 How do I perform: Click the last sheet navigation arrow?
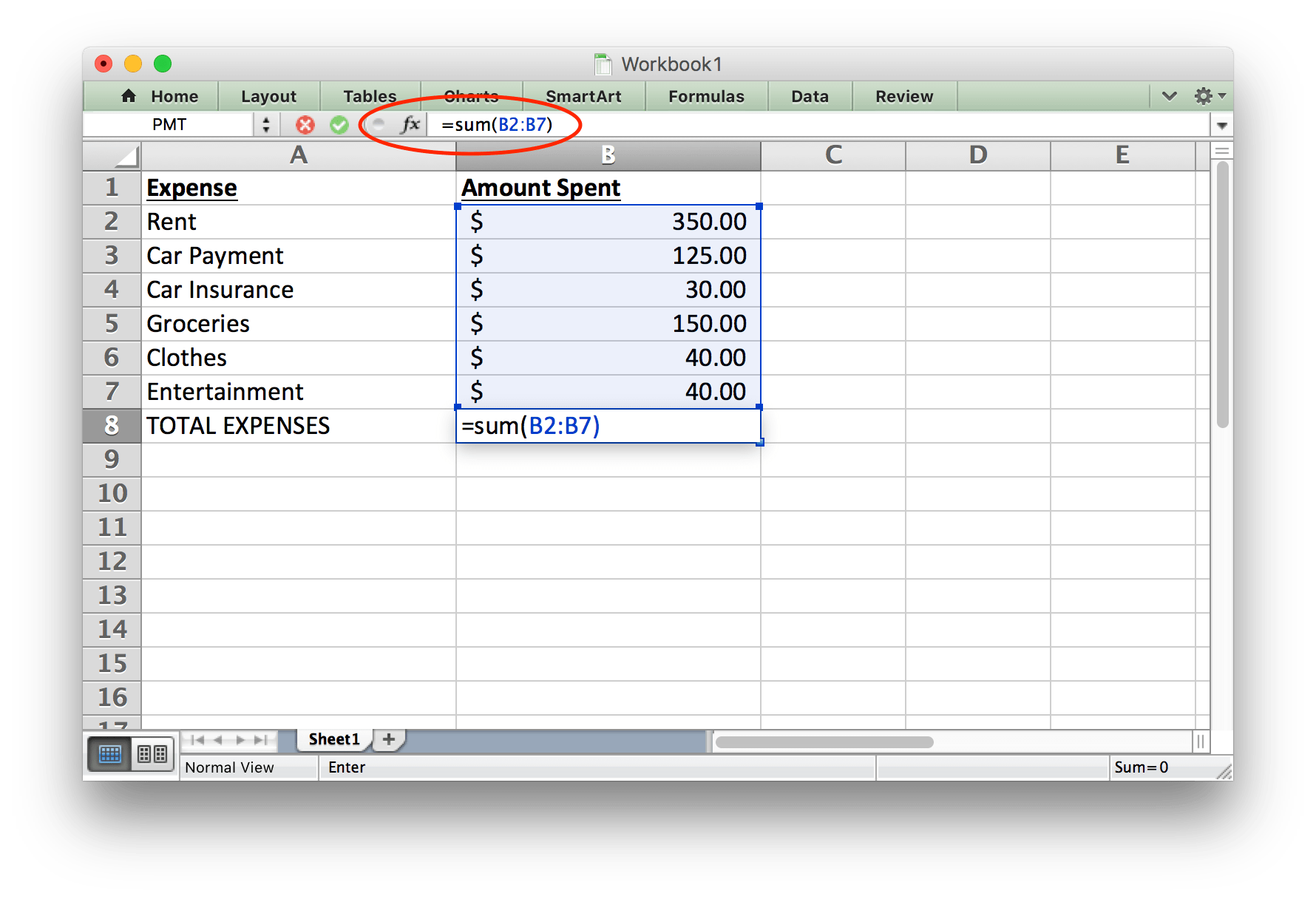tap(262, 740)
